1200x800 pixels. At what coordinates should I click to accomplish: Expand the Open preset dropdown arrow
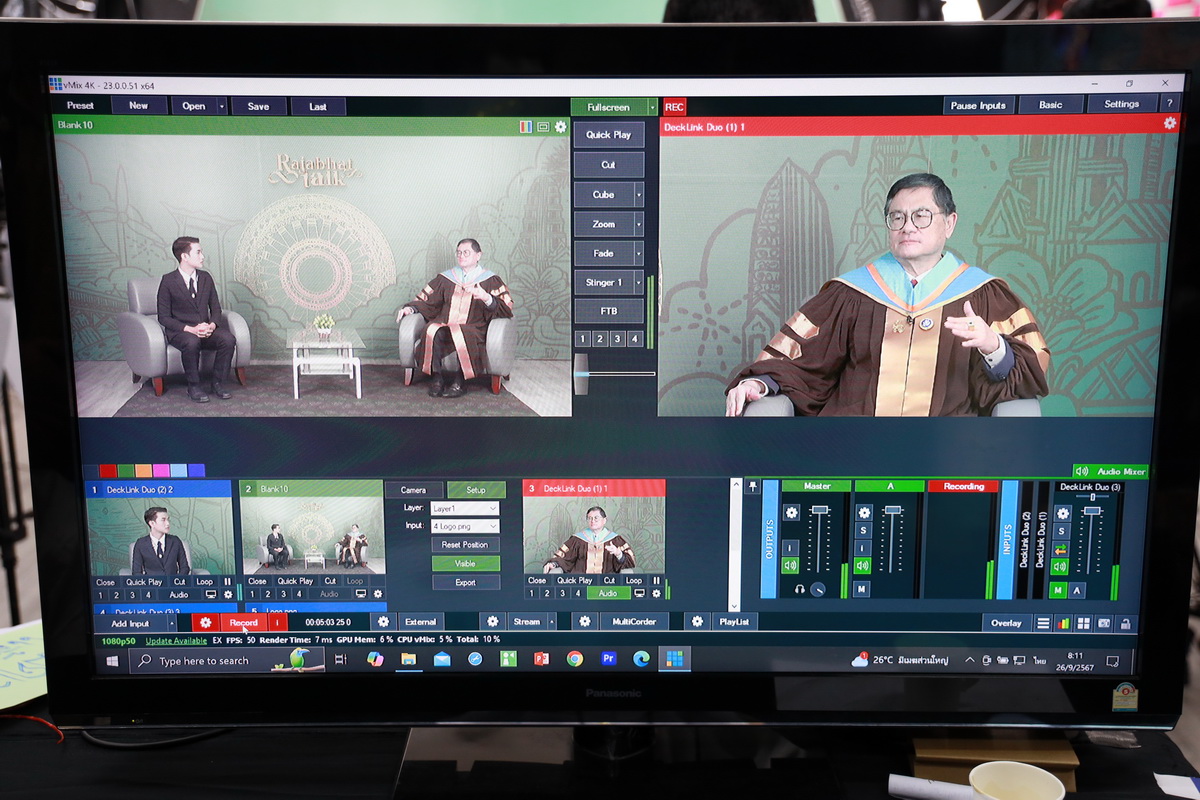pos(221,106)
